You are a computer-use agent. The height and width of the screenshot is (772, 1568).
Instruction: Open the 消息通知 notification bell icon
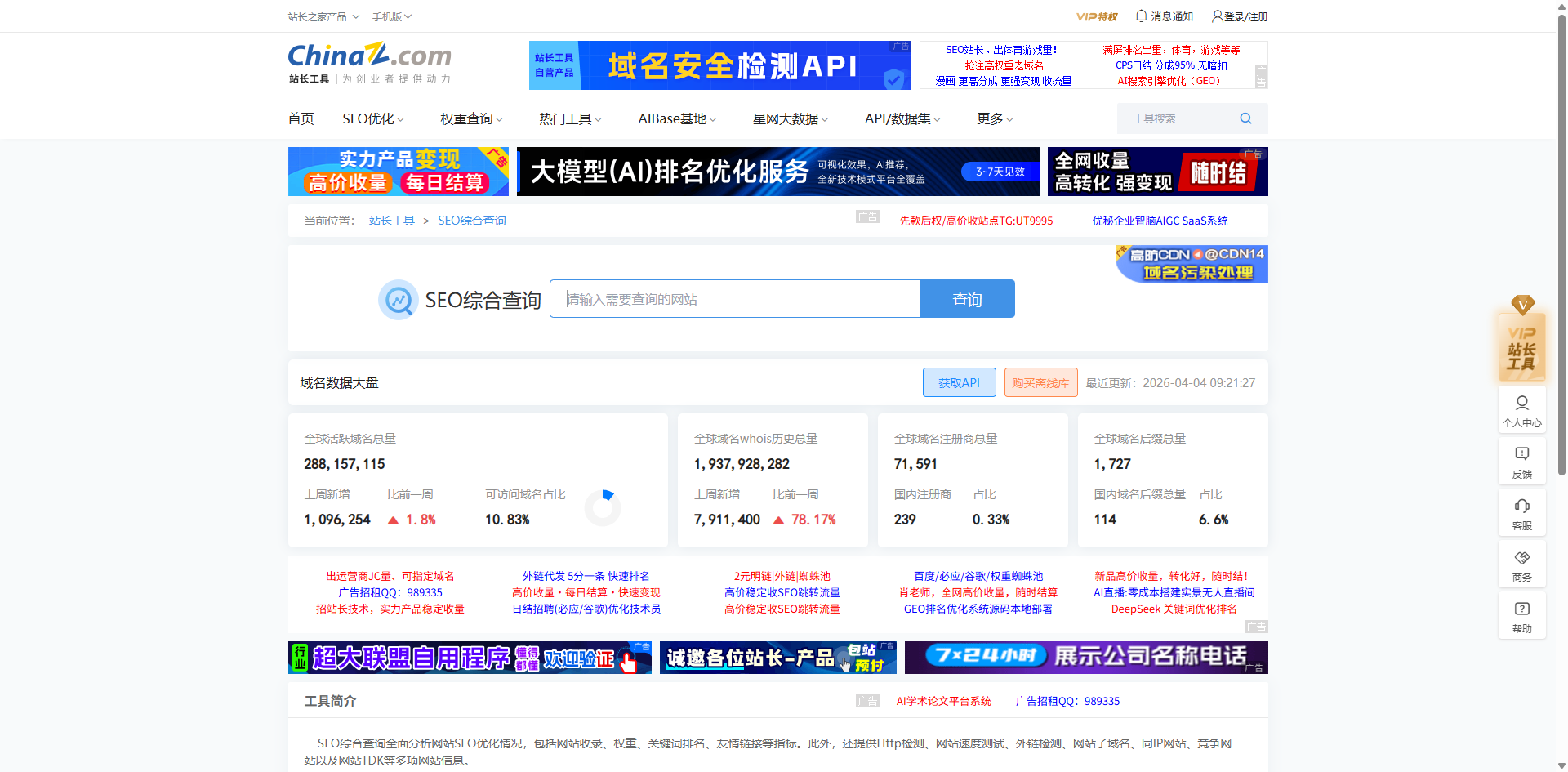1142,16
